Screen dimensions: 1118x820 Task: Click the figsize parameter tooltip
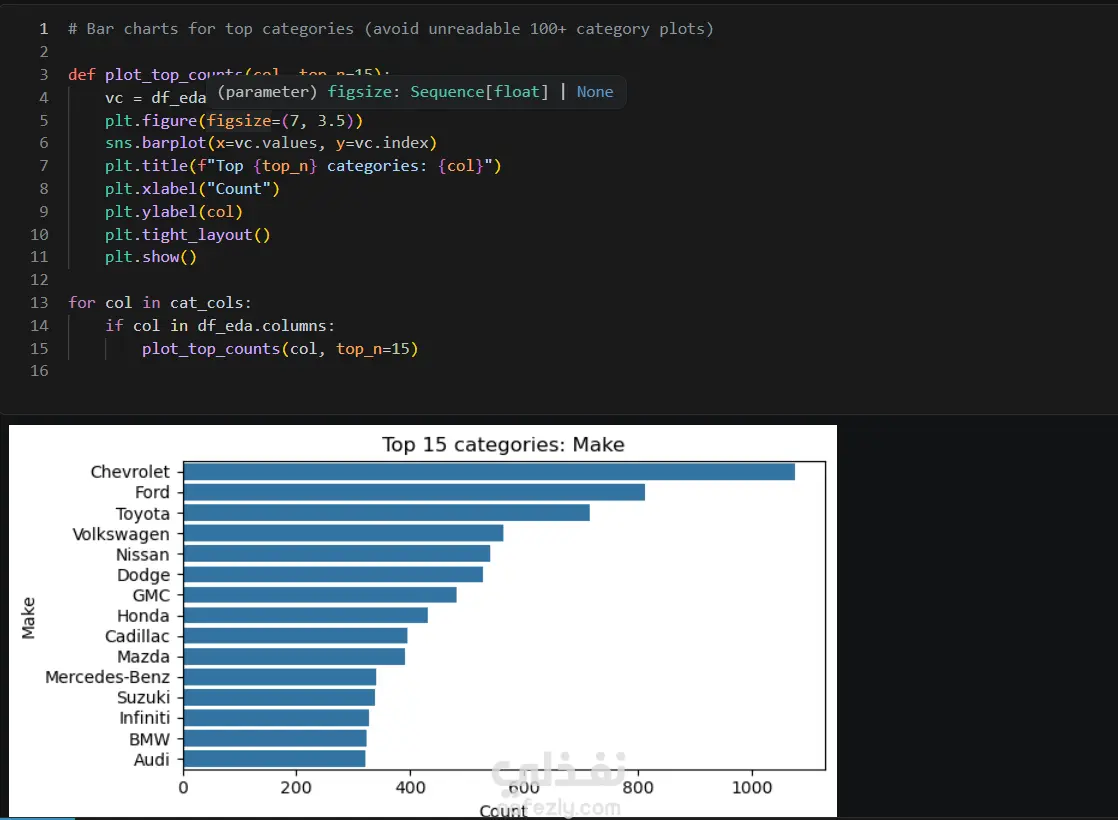pyautogui.click(x=416, y=92)
